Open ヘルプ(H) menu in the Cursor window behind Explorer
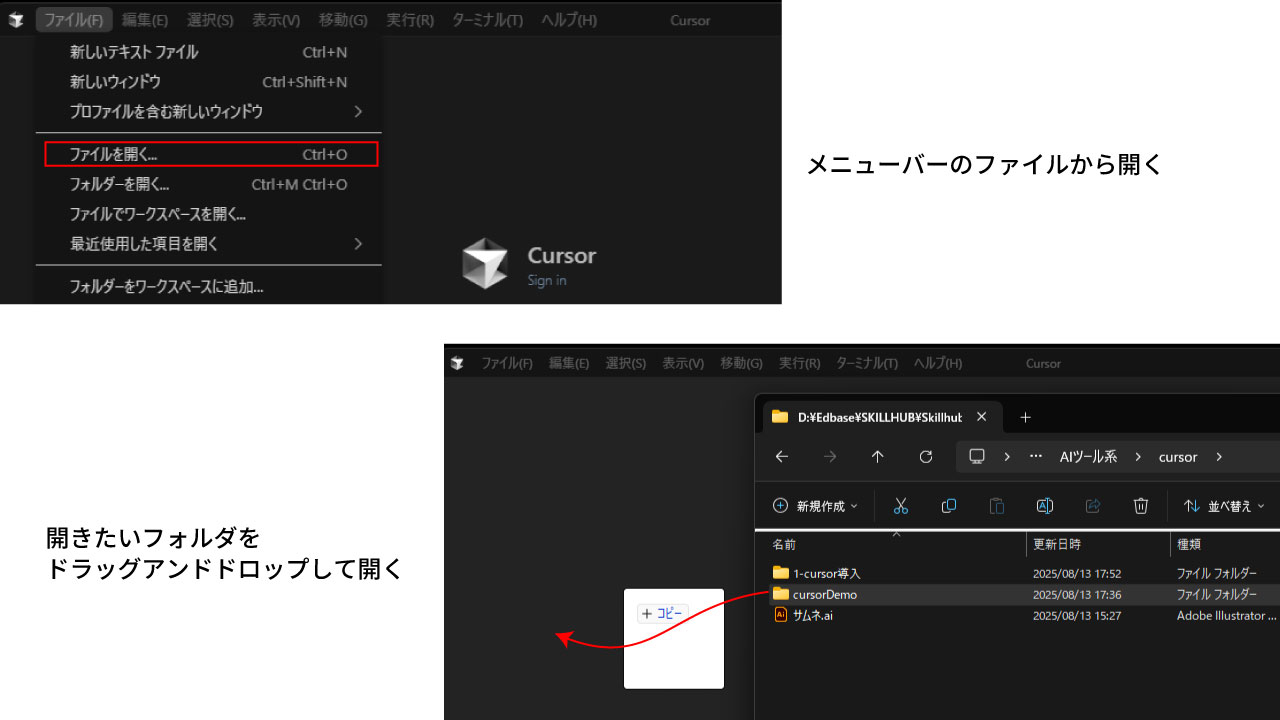 (937, 363)
